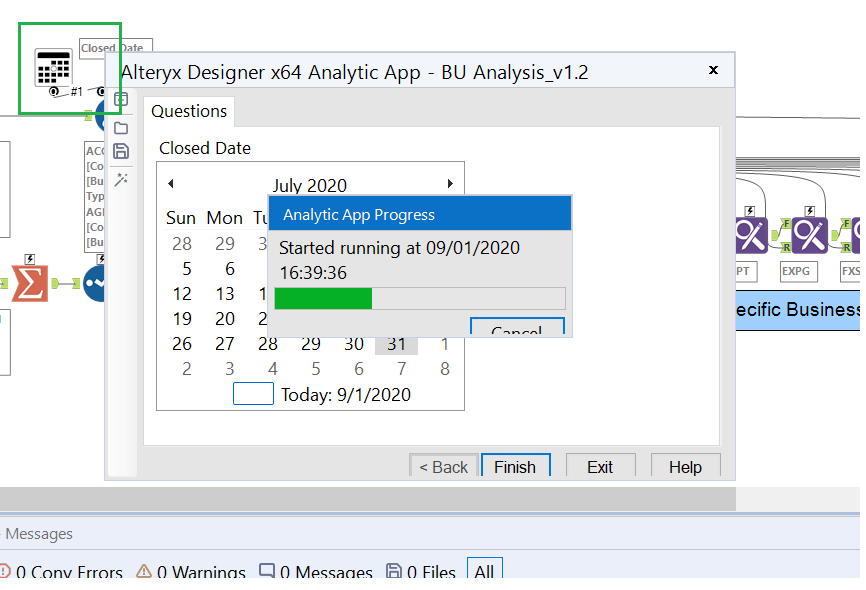Click the Finish button
Screen dimensions: 866x590
(x=515, y=466)
